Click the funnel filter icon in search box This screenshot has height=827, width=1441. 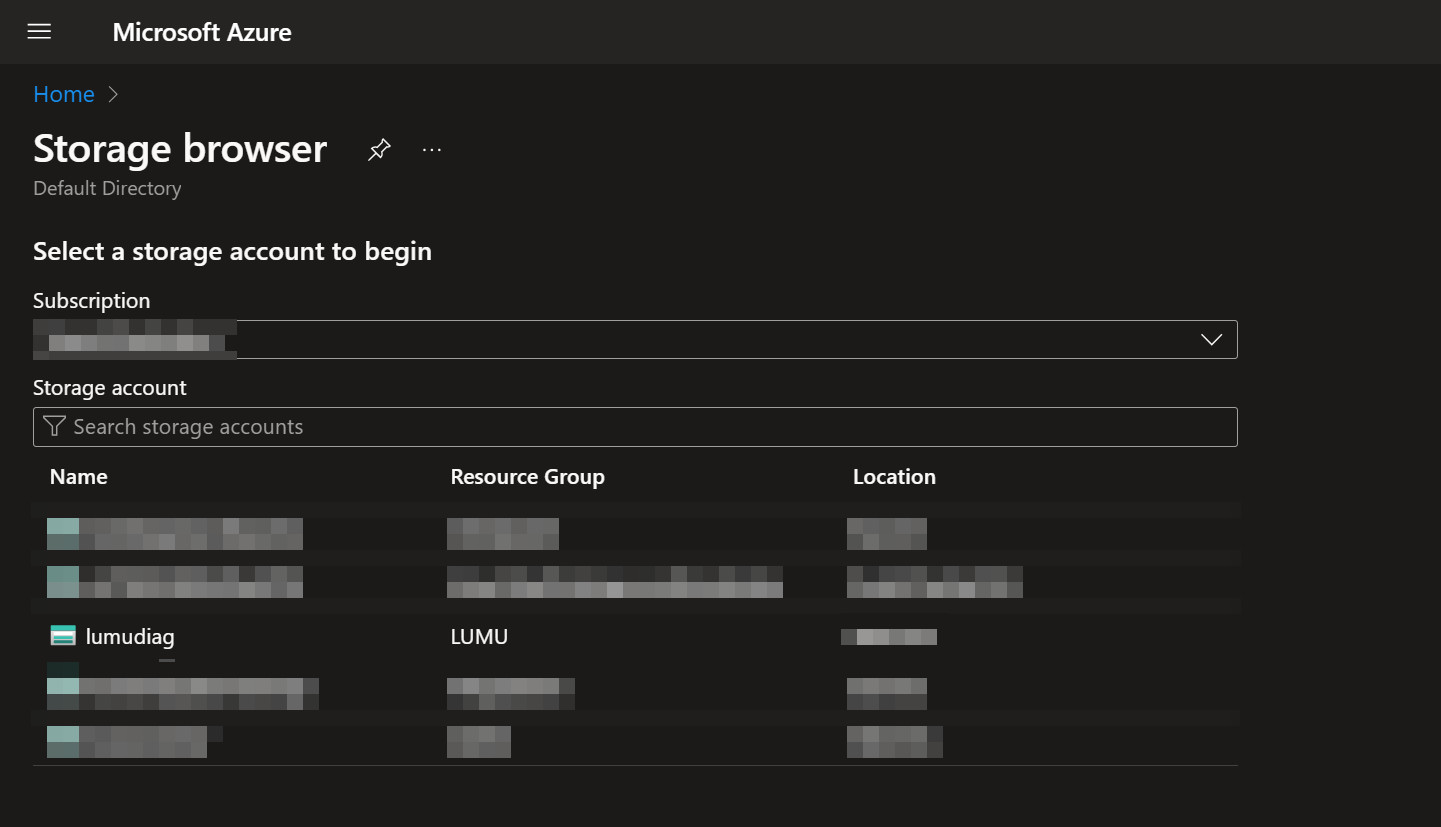coord(55,427)
